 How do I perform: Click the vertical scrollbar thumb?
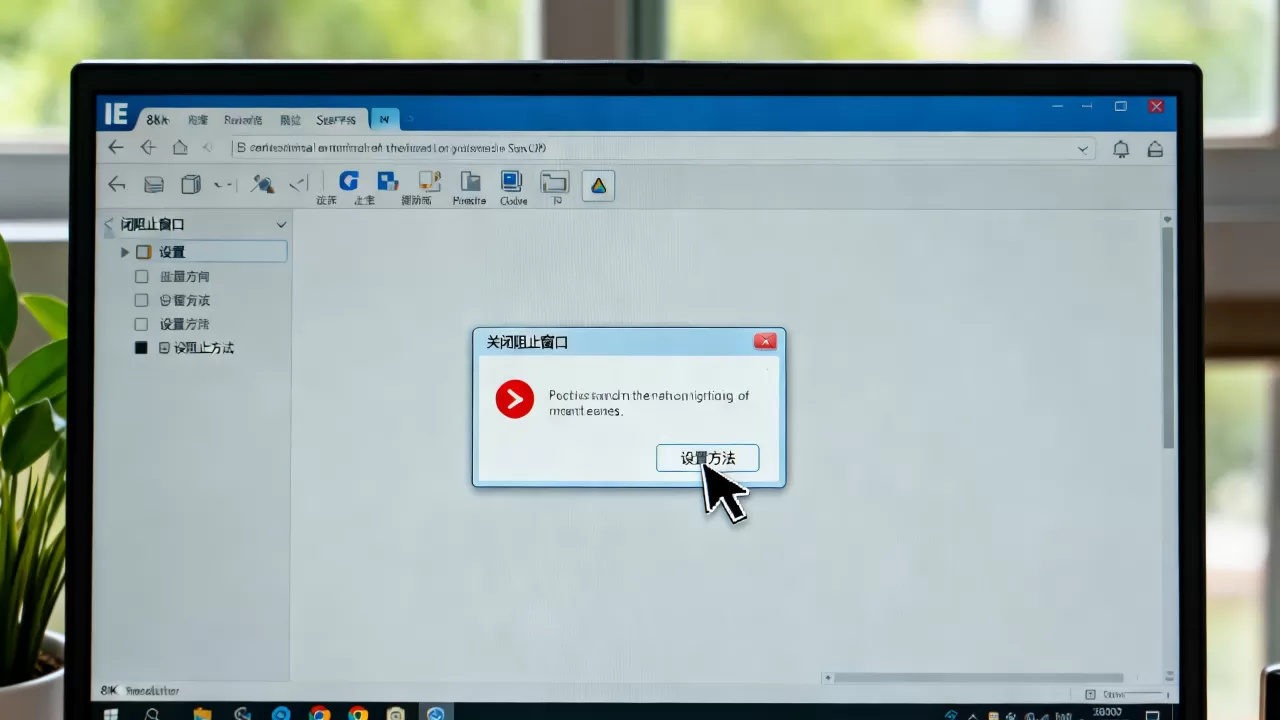coord(1167,338)
